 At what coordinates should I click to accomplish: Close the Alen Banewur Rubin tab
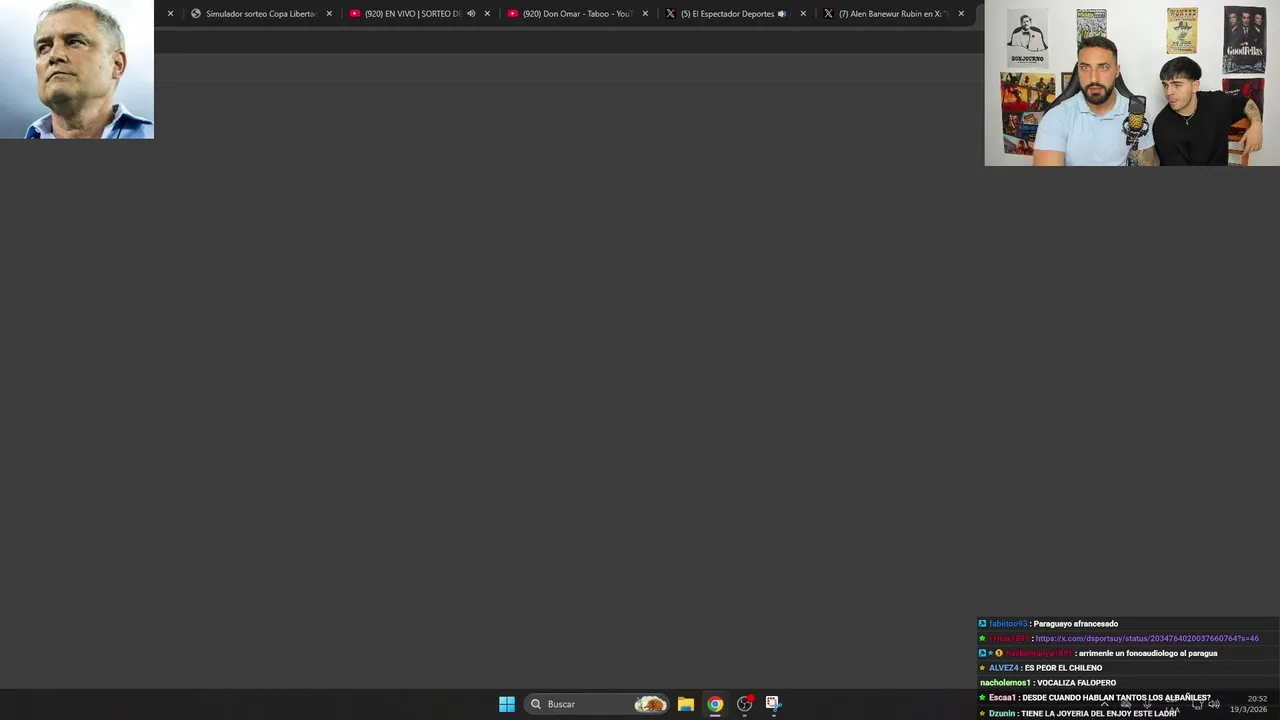961,14
